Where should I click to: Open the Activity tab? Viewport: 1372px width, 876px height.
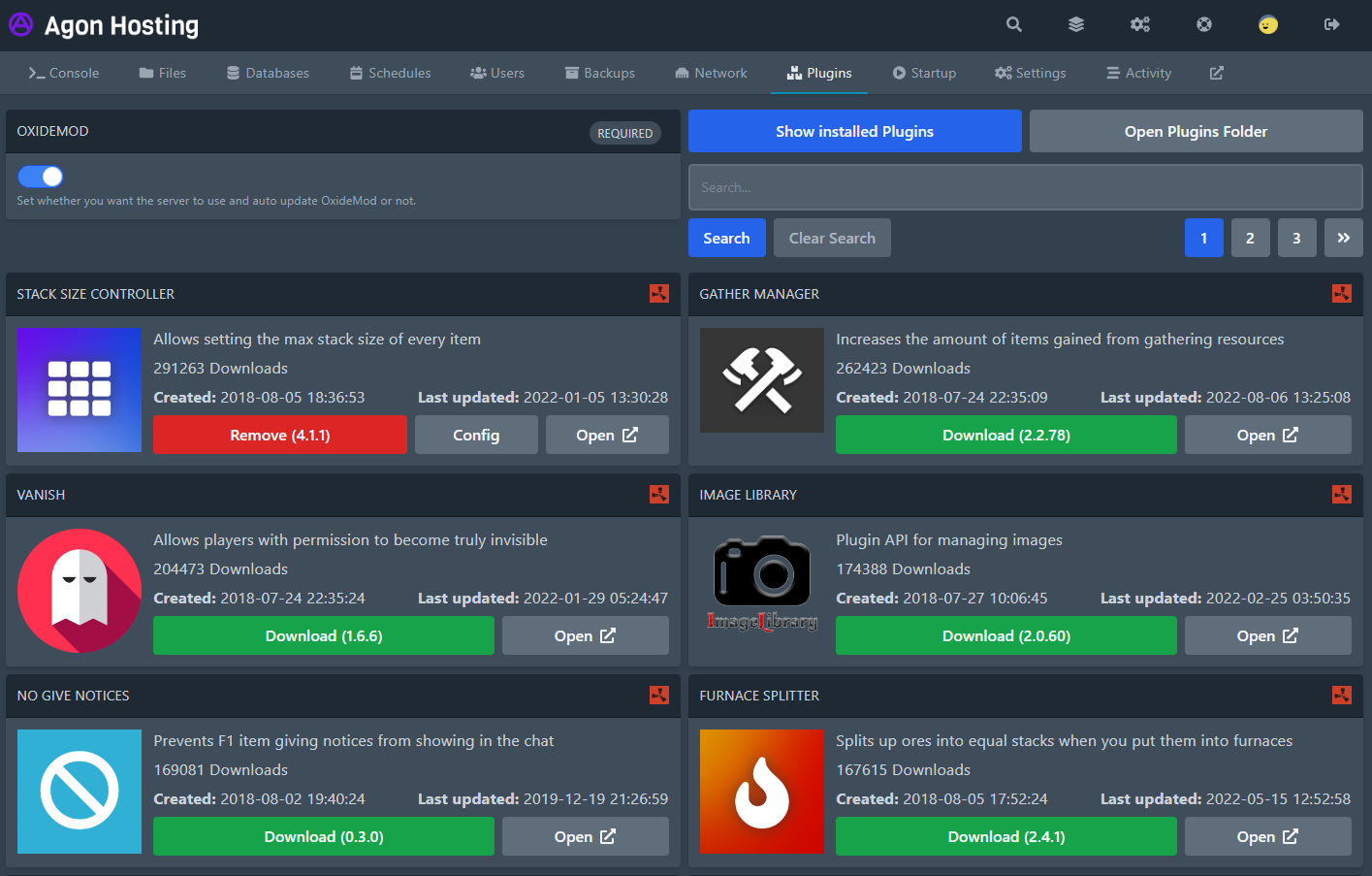(x=1139, y=73)
